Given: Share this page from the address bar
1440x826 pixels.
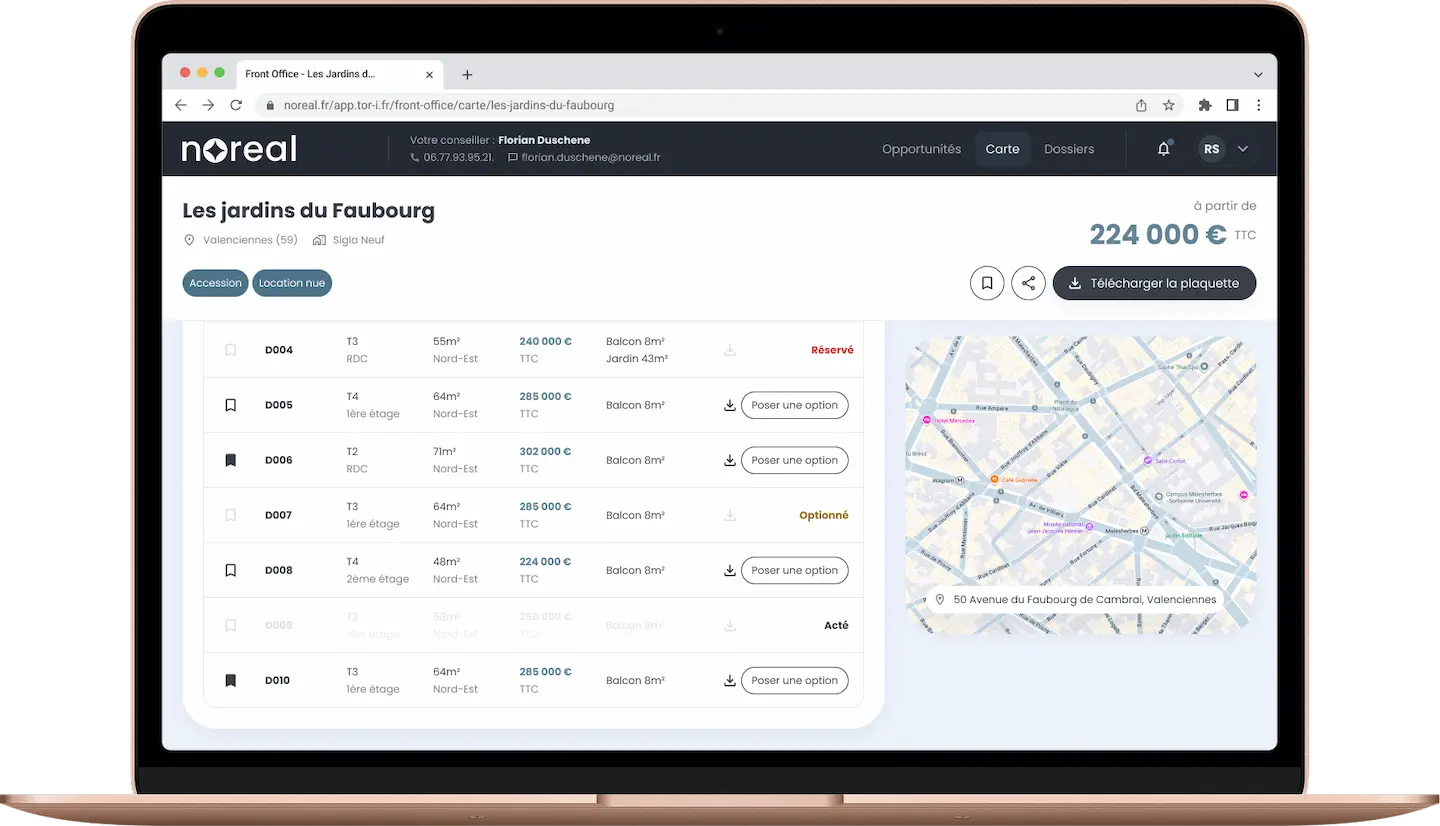Looking at the screenshot, I should tap(1141, 105).
